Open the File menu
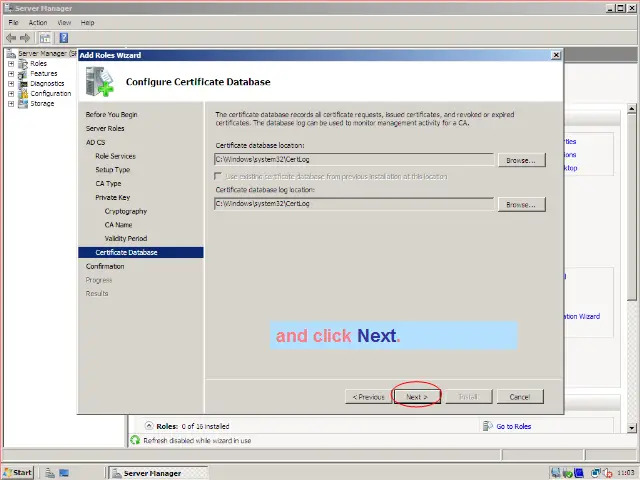This screenshot has width=640, height=480. [x=13, y=22]
